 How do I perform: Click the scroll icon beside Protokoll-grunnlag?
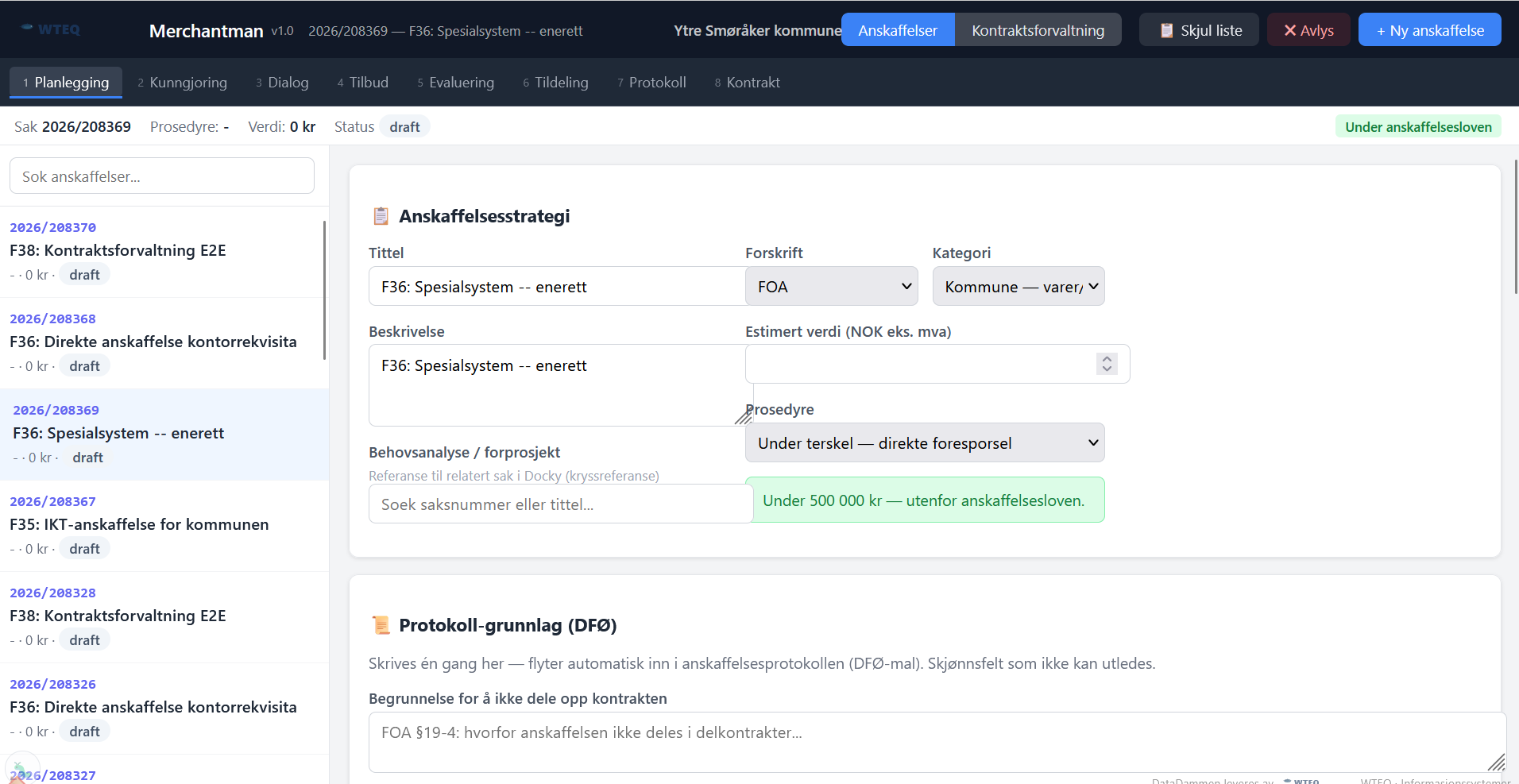point(381,625)
